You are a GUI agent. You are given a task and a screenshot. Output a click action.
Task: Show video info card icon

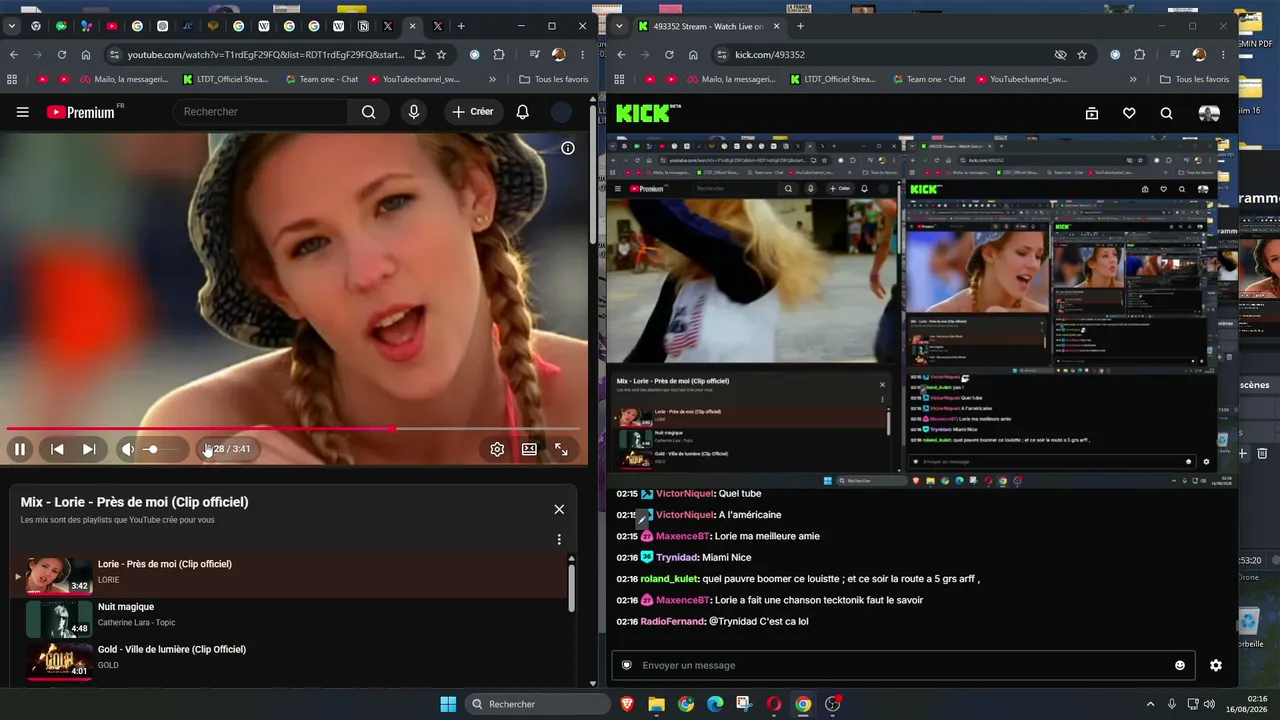coord(568,148)
